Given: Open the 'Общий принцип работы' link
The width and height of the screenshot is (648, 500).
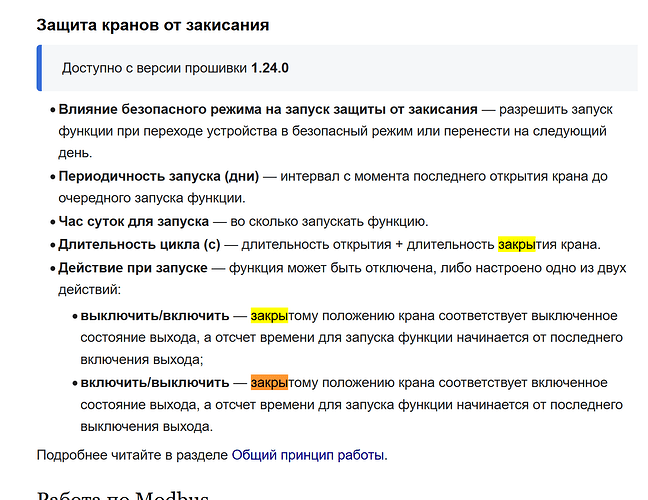Looking at the screenshot, I should [x=308, y=455].
